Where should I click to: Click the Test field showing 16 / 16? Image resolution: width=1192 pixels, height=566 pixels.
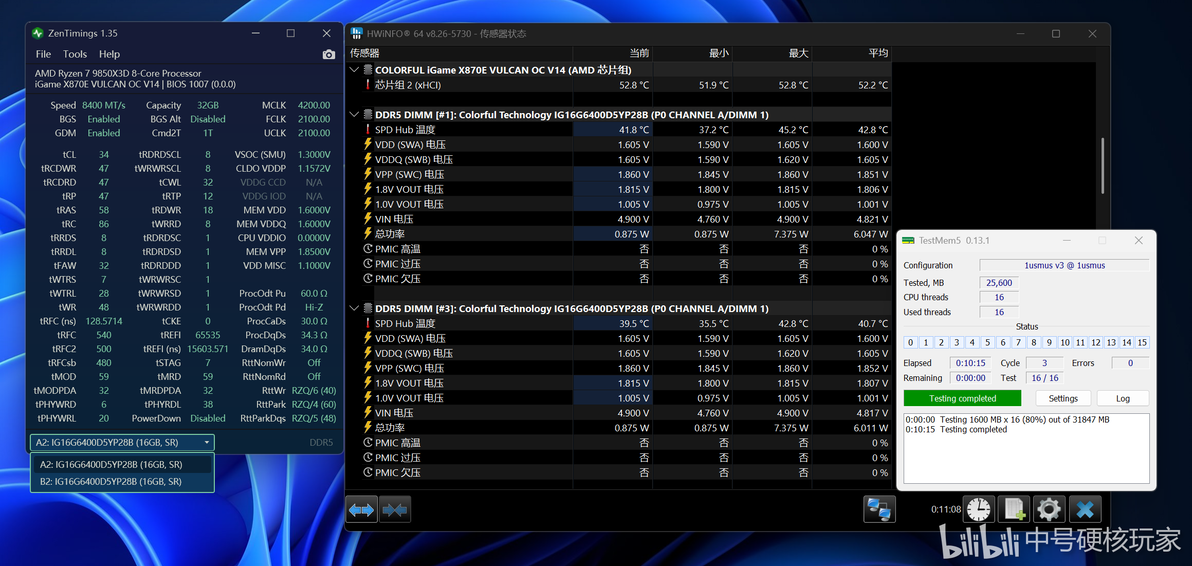click(1045, 378)
